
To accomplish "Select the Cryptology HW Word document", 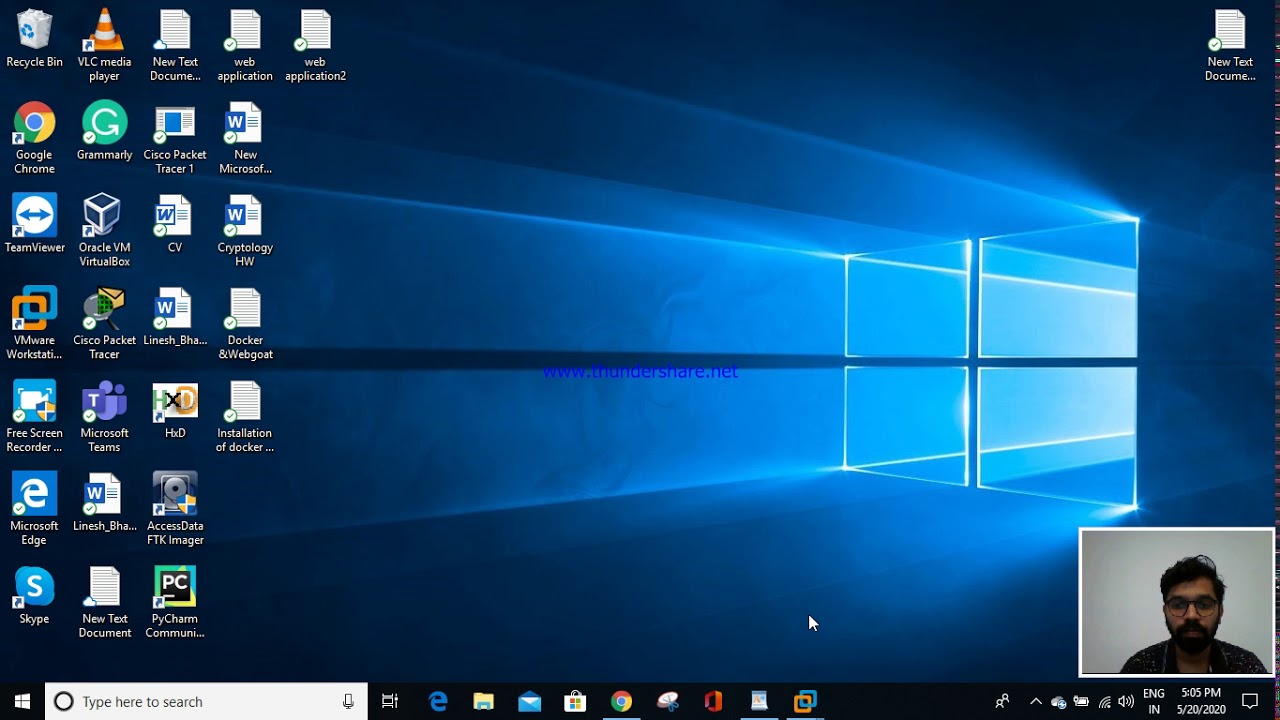I will (x=245, y=232).
